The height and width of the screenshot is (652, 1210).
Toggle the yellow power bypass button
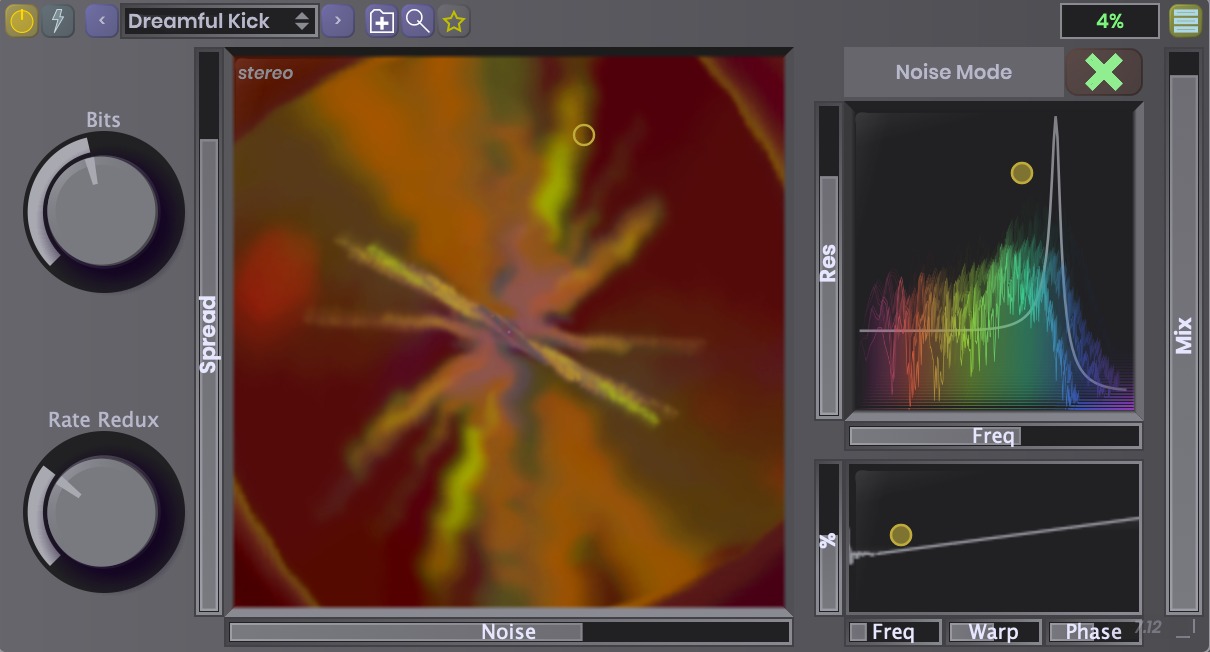[22, 20]
